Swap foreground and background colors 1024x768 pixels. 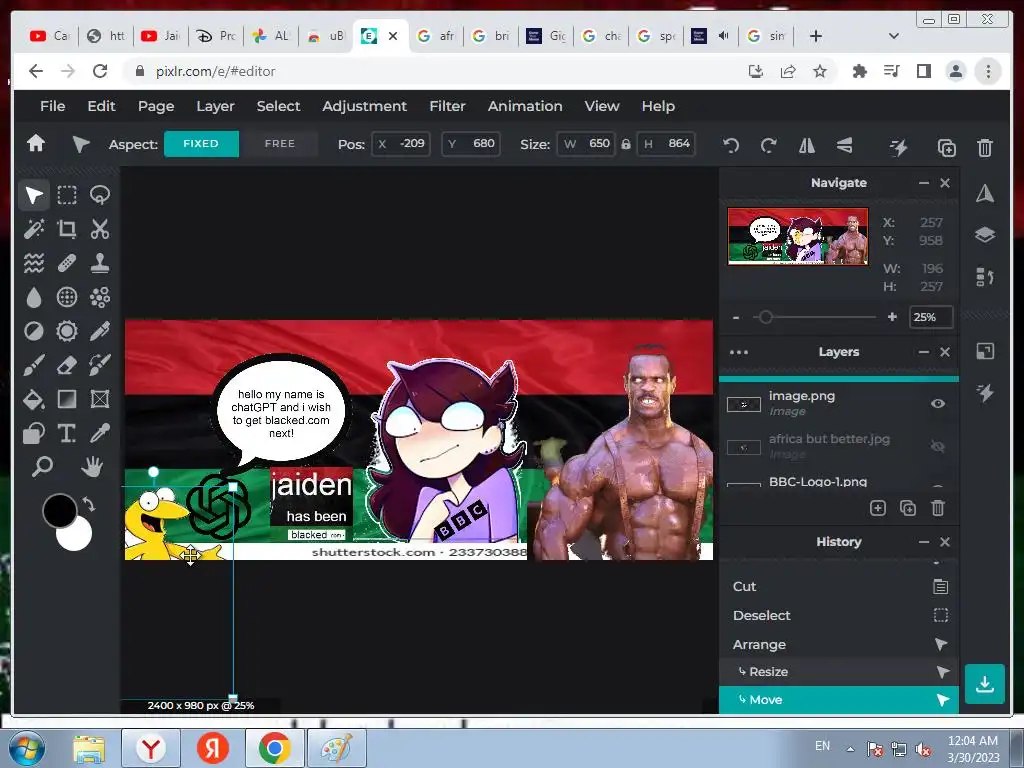[x=88, y=504]
